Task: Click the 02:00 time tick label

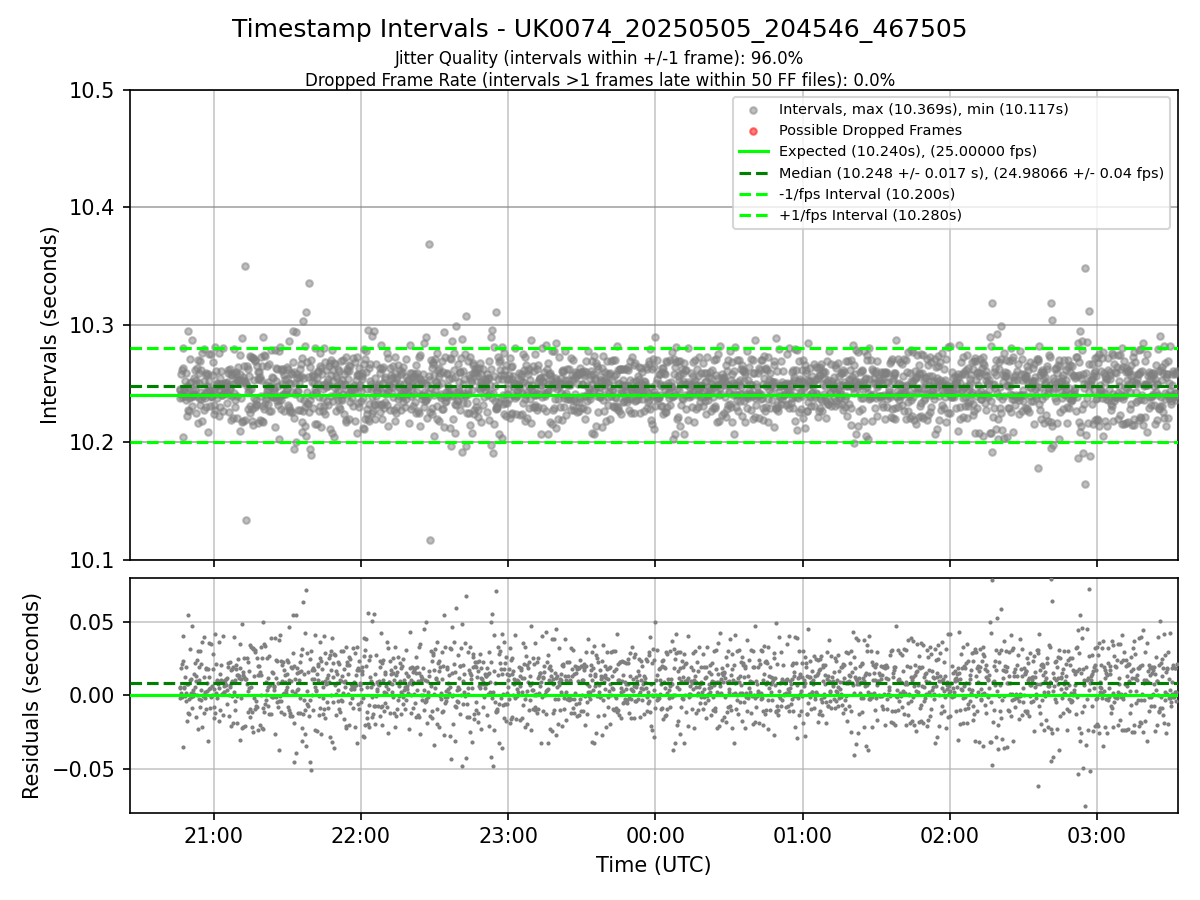Action: 950,835
